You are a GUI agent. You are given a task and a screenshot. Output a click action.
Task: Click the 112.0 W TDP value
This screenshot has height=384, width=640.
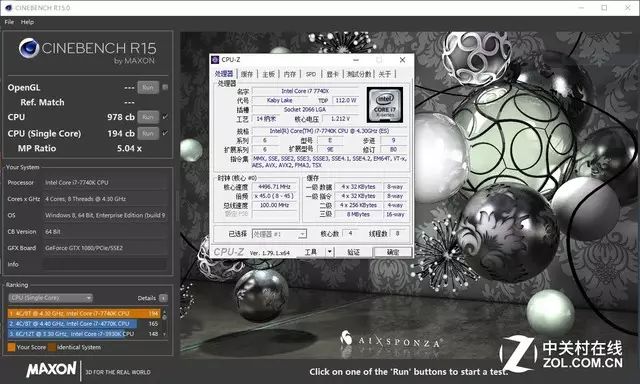pos(346,100)
